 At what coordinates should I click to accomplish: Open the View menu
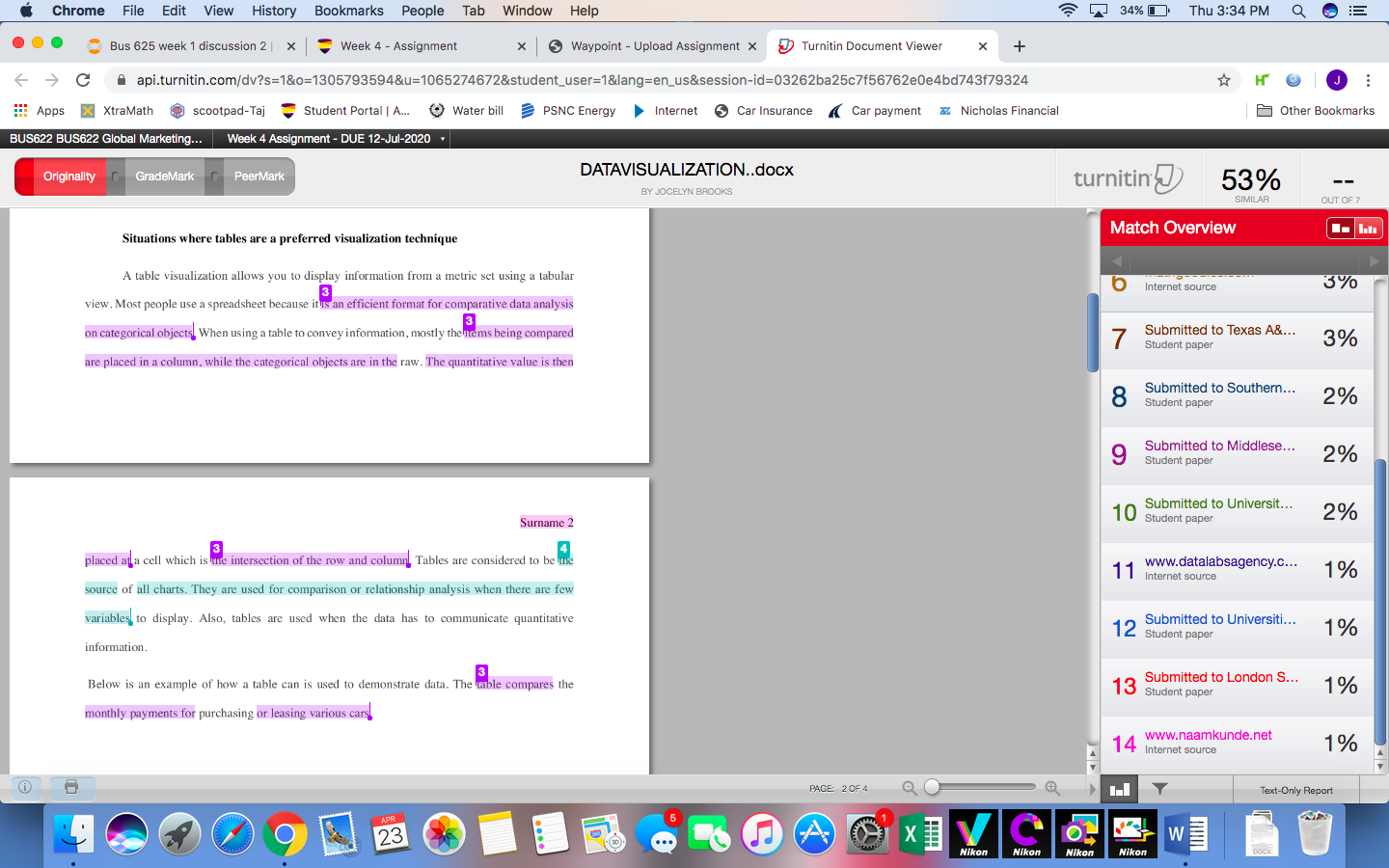point(219,11)
